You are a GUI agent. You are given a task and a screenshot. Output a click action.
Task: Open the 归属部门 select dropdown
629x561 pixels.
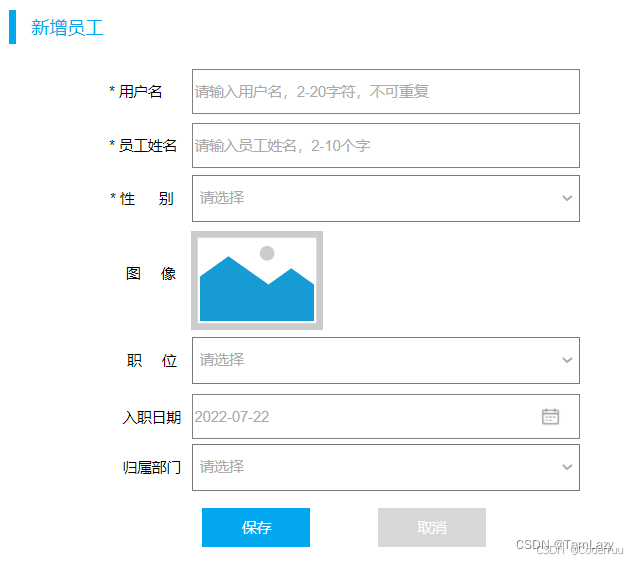(386, 467)
